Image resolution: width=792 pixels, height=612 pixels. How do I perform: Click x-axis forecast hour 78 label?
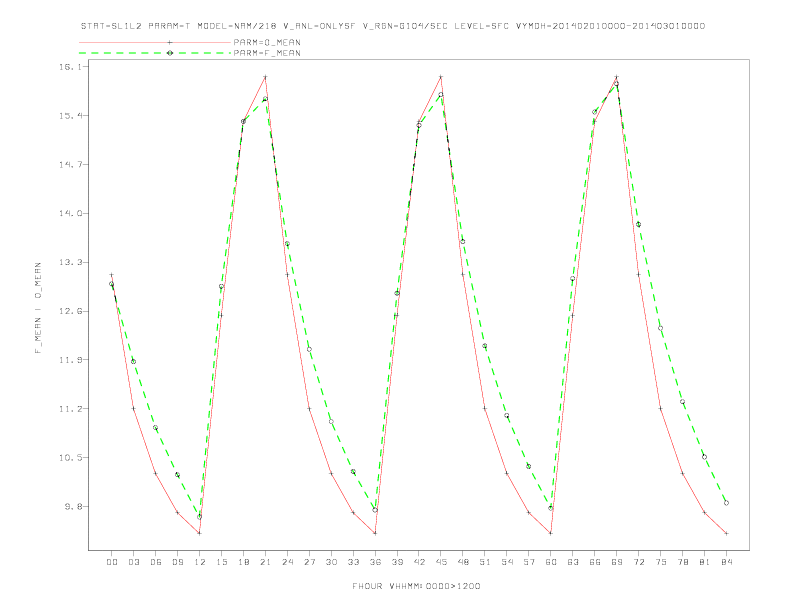(x=682, y=562)
